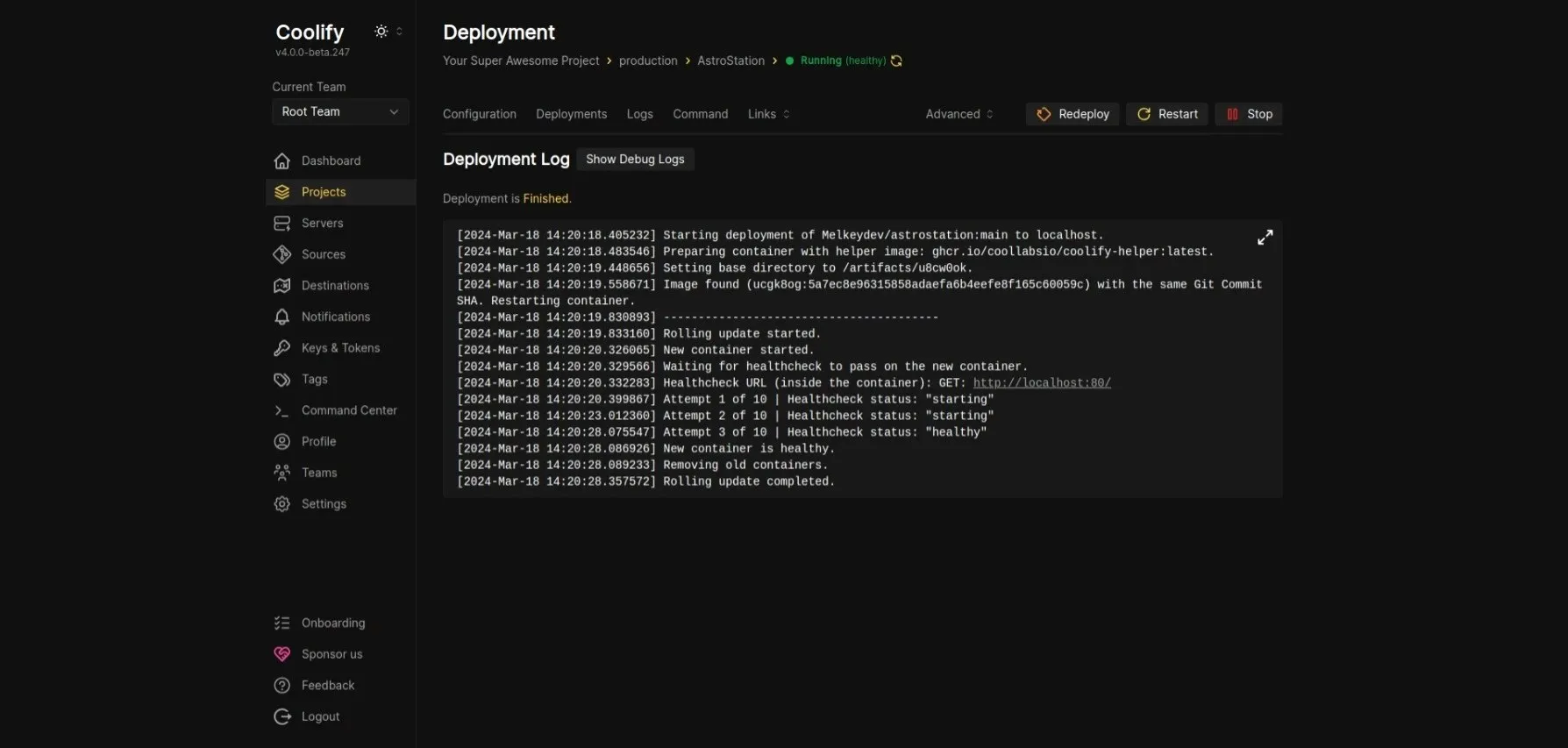Click the Servers sidebar icon
The image size is (1568, 748).
(282, 224)
